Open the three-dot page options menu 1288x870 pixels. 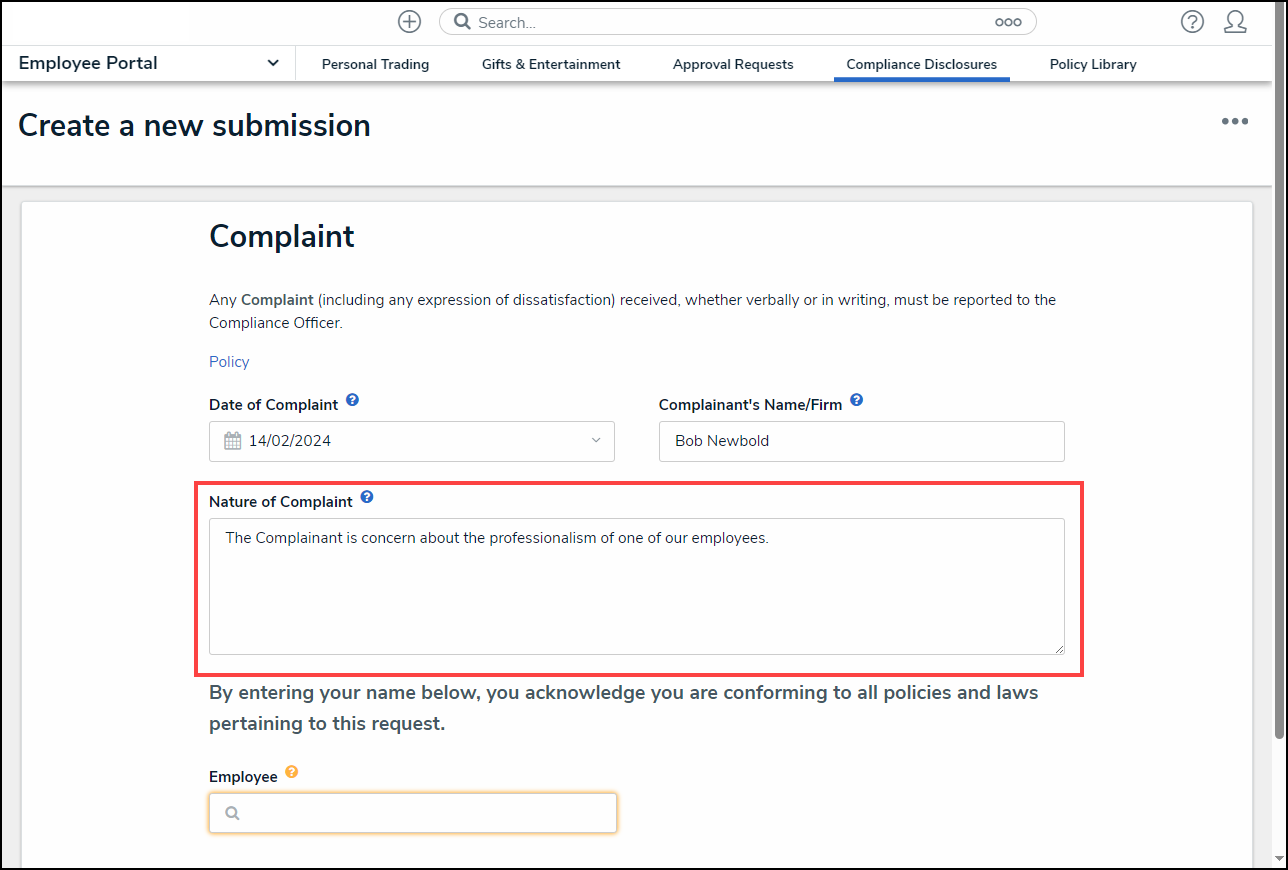coord(1234,122)
